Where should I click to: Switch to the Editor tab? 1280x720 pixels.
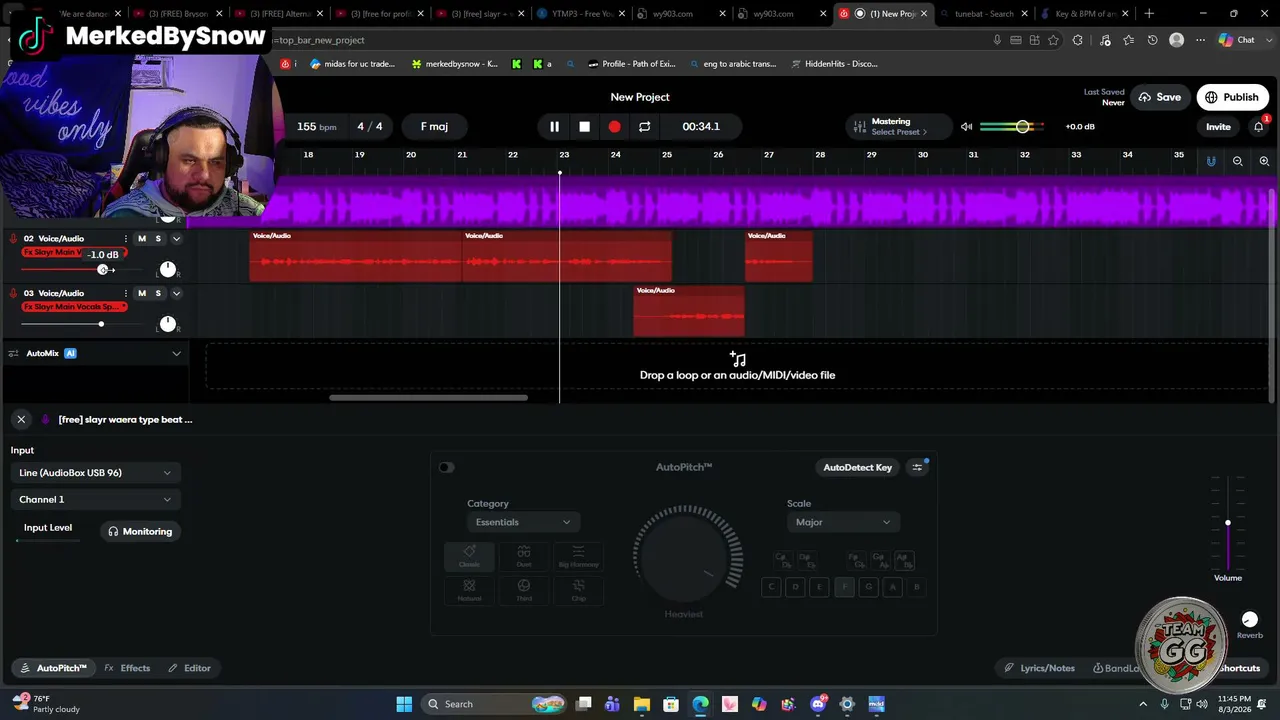click(x=189, y=668)
